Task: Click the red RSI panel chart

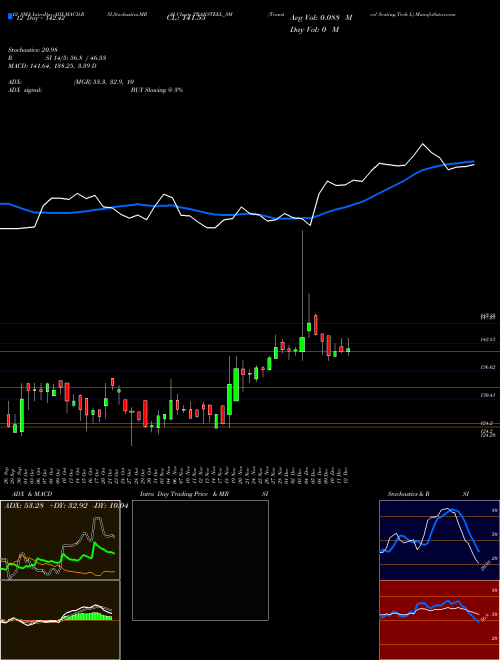Action: tap(439, 620)
